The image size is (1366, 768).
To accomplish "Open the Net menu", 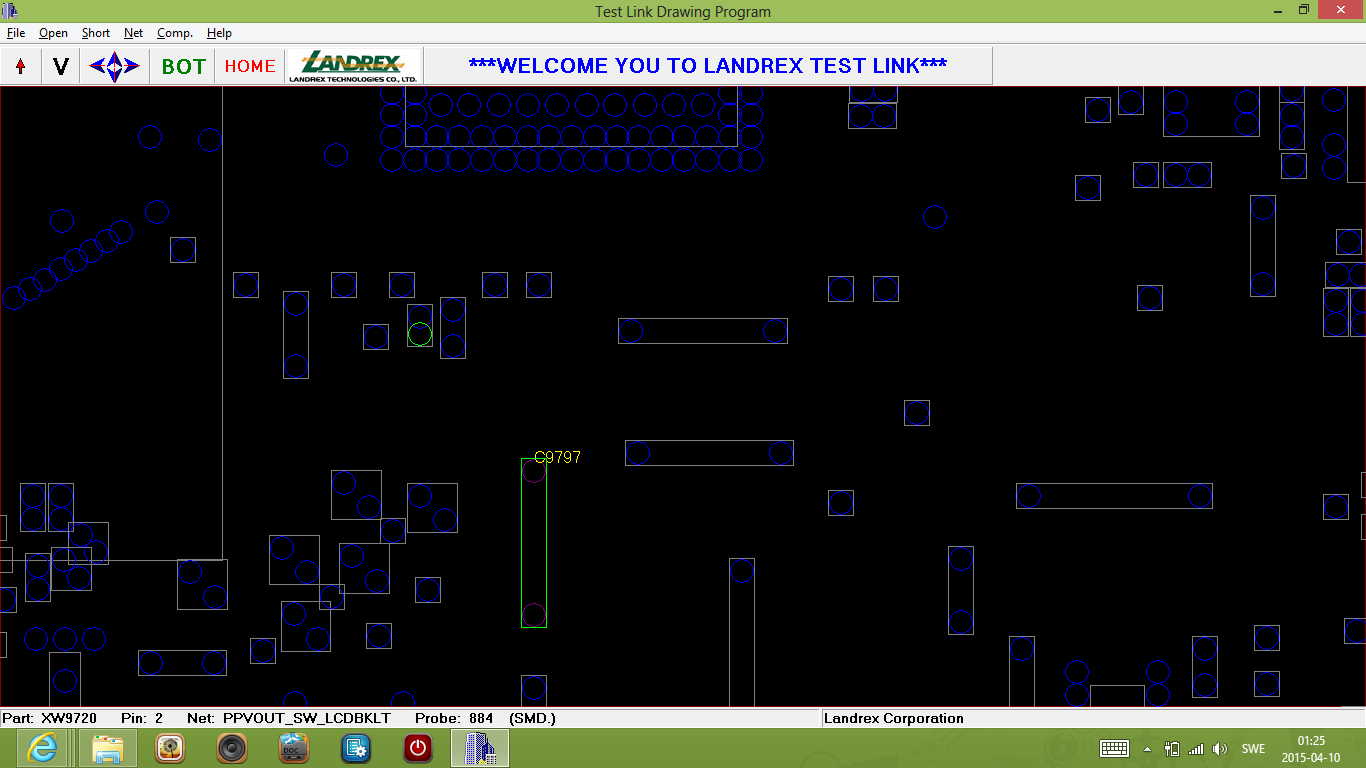I will coord(133,33).
